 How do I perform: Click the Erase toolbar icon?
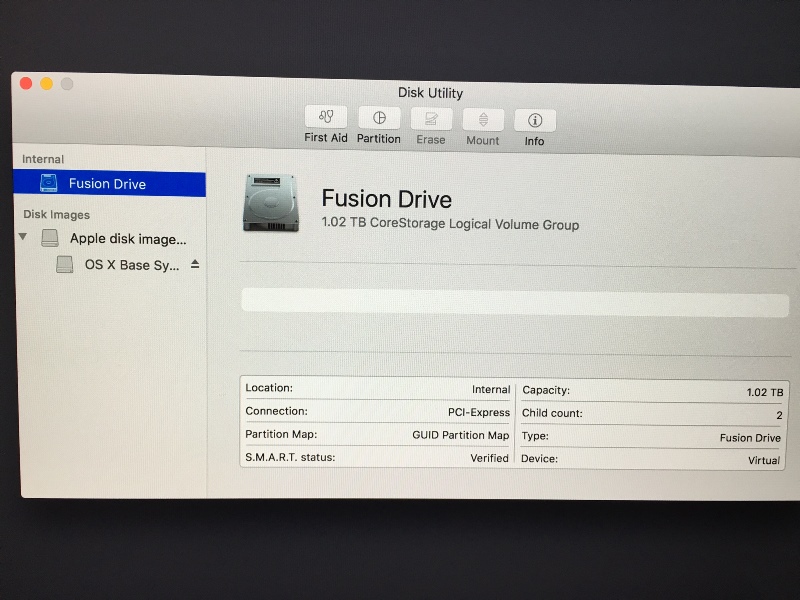pos(431,119)
